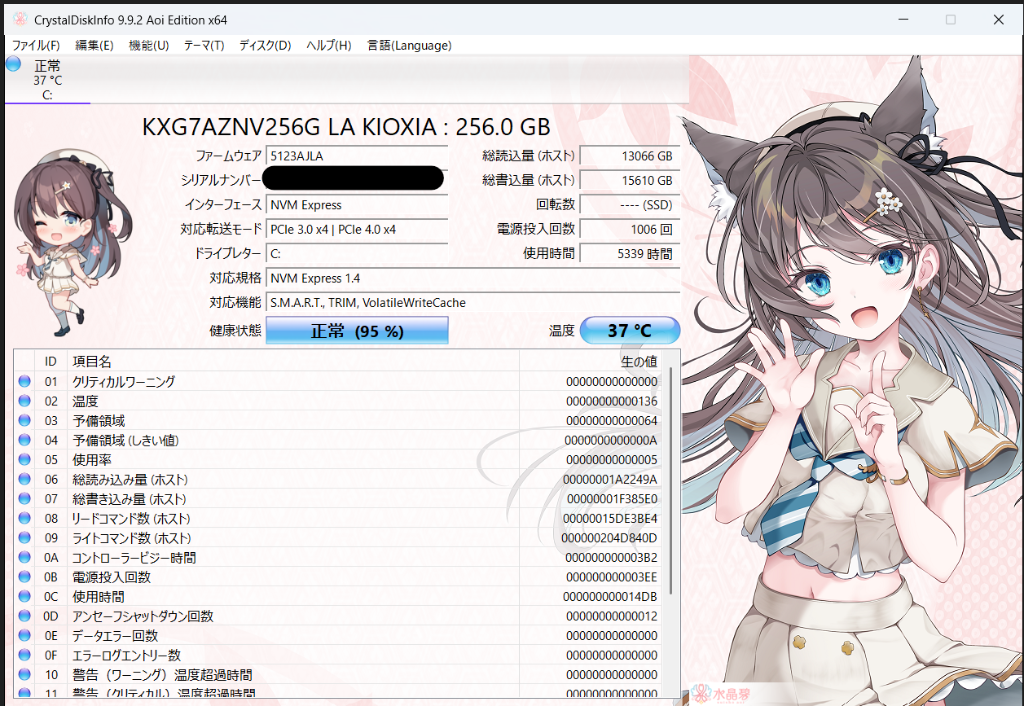Click the 対応規格 field NVM Express 1.4
This screenshot has height=706, width=1024.
point(473,278)
